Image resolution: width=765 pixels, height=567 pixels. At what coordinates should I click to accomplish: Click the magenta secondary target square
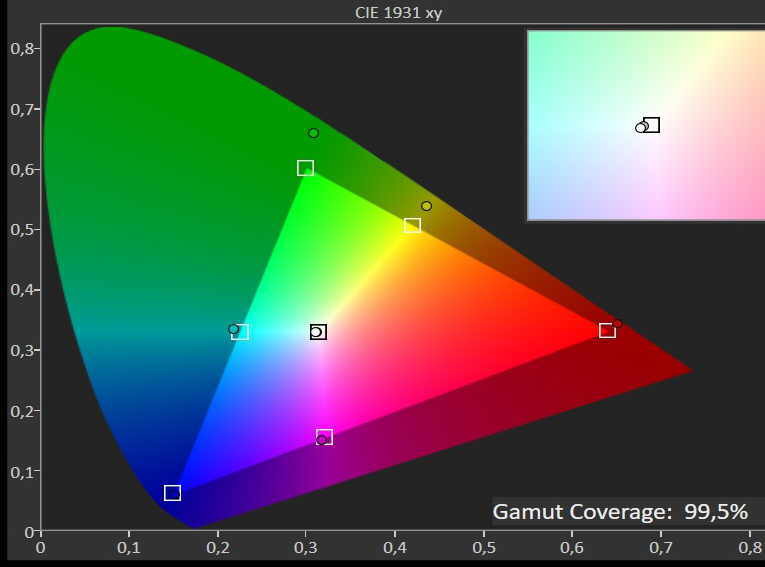(x=325, y=437)
